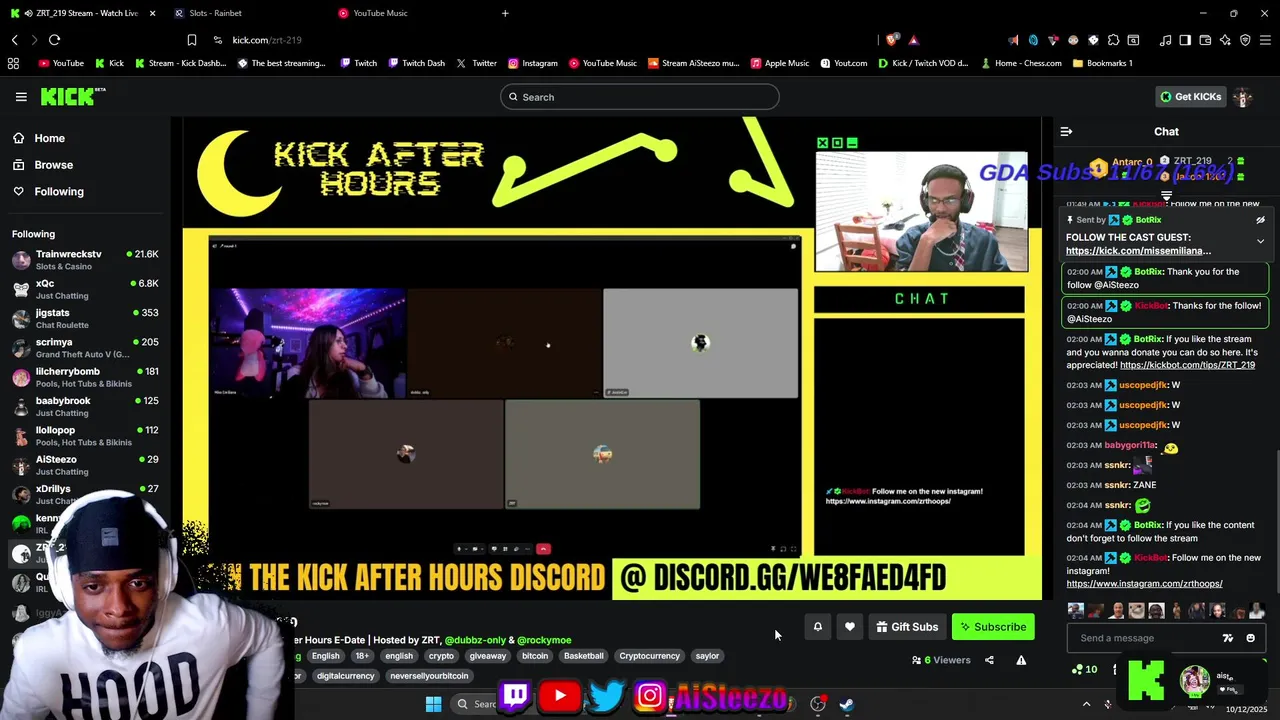
Task: Open the music note media control icon
Action: click(x=1165, y=40)
